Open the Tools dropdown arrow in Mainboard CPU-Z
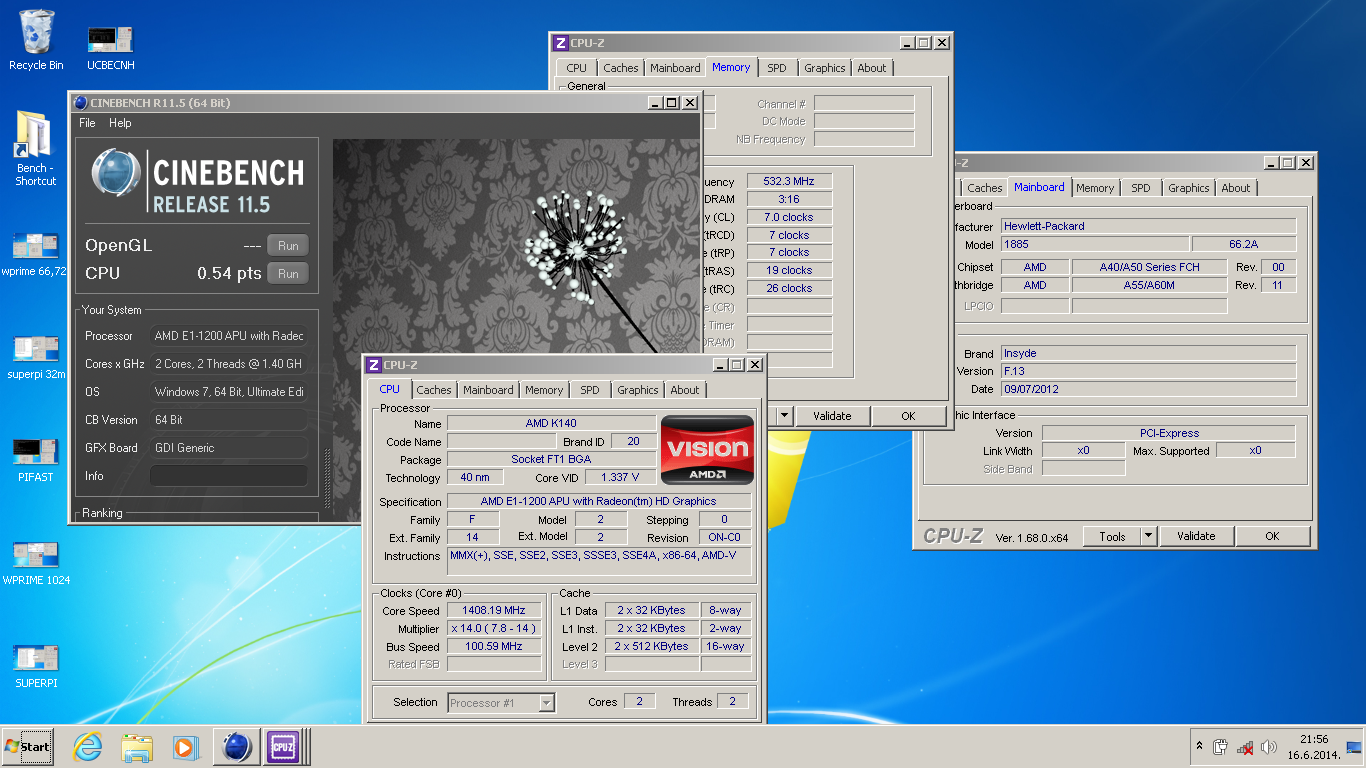 [x=1149, y=537]
